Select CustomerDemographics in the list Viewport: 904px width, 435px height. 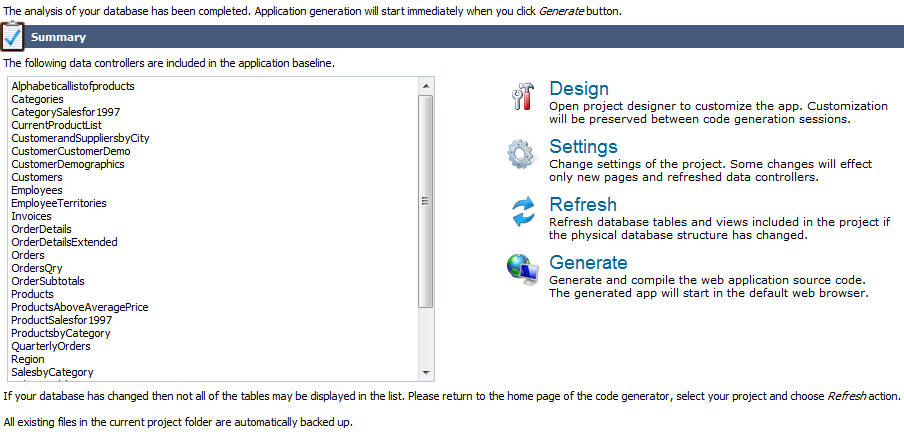(x=68, y=164)
